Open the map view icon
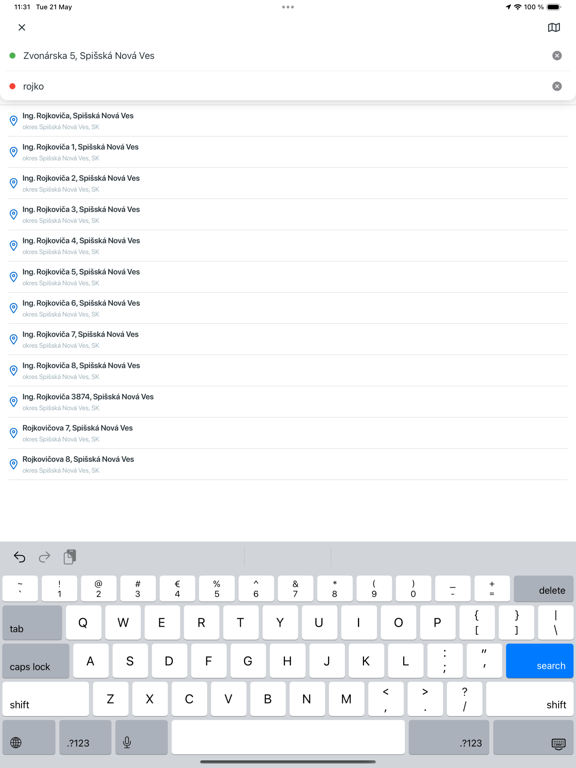Viewport: 576px width, 768px height. click(553, 27)
